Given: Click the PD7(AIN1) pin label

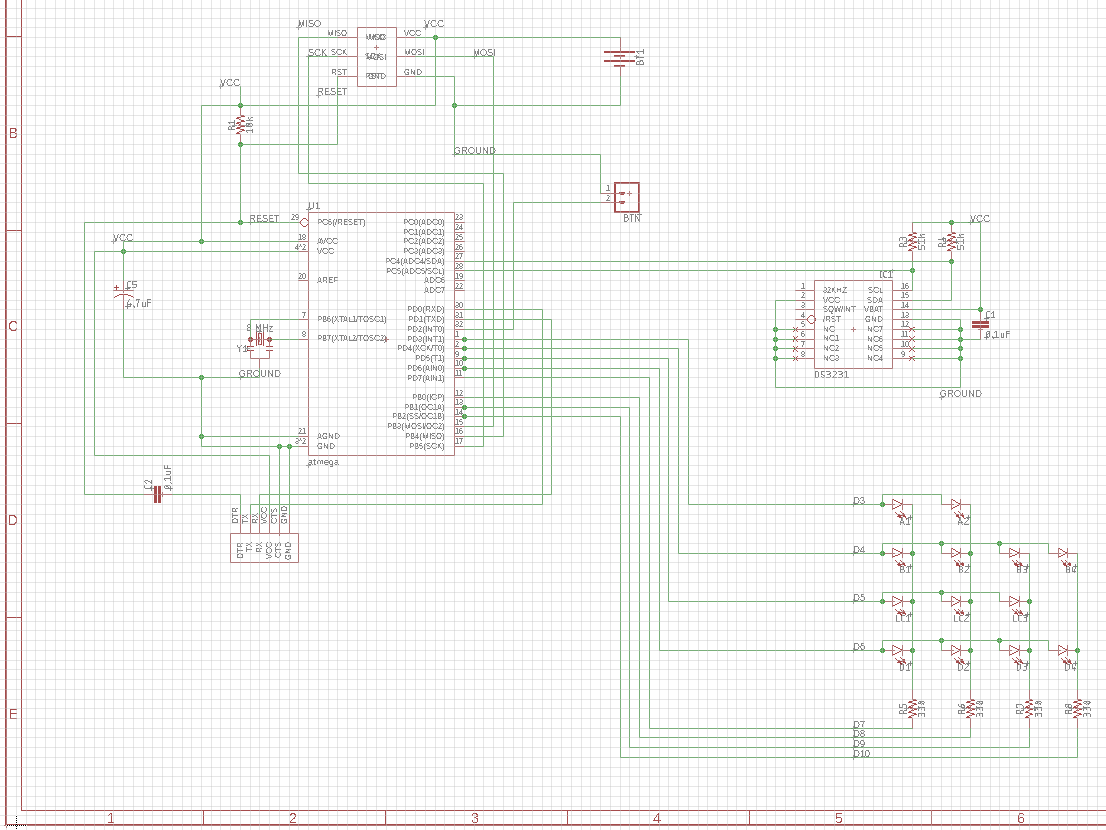Looking at the screenshot, I should pos(425,378).
